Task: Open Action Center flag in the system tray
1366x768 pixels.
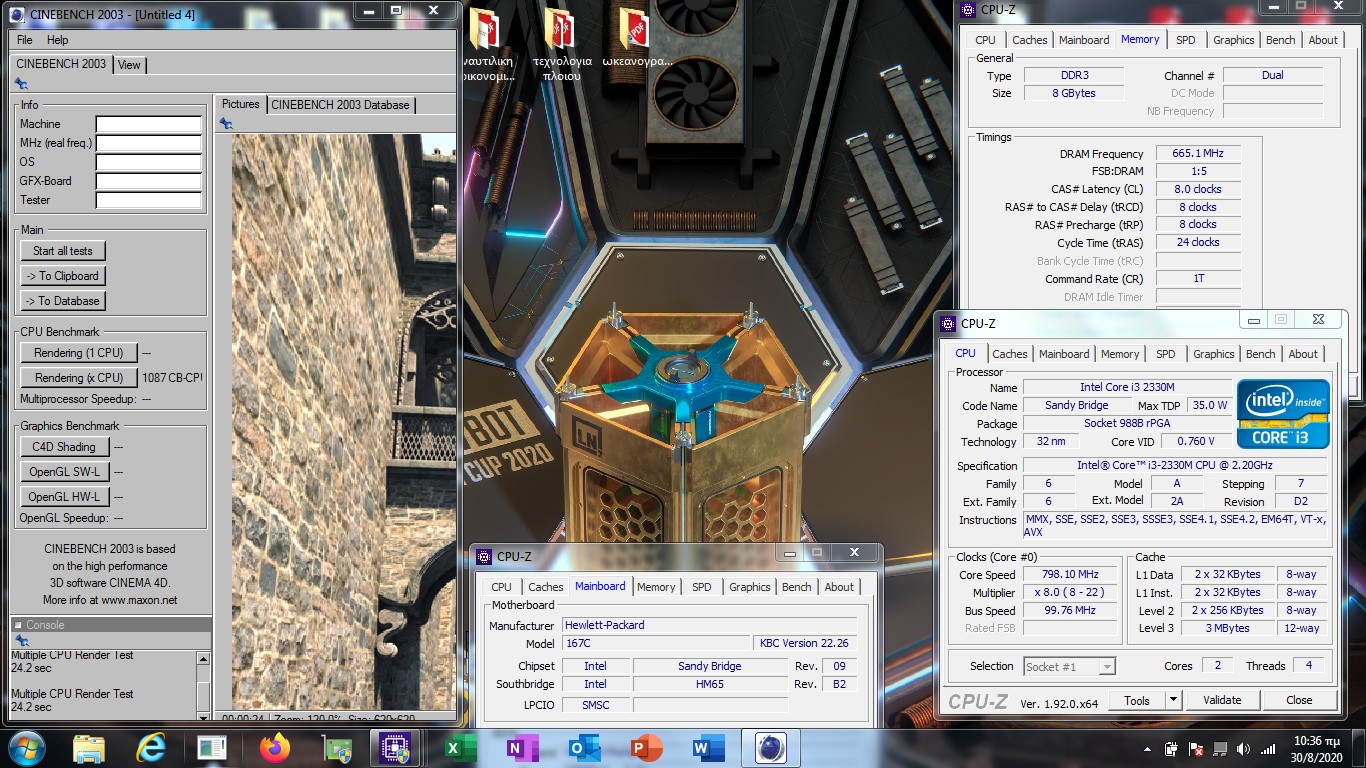Action: pyautogui.click(x=1194, y=748)
